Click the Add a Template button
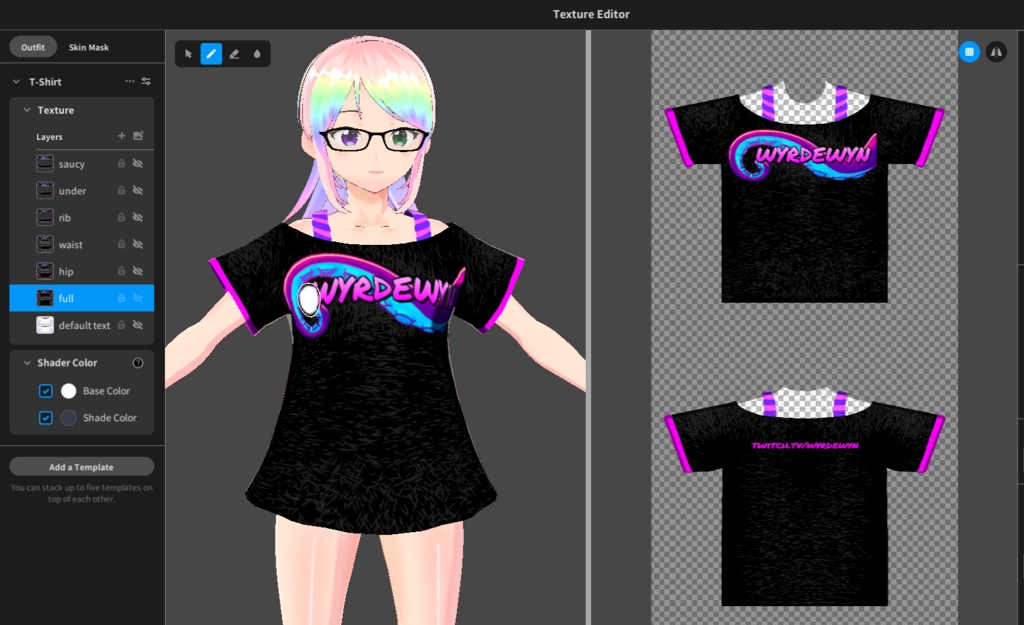1024x625 pixels. point(80,466)
